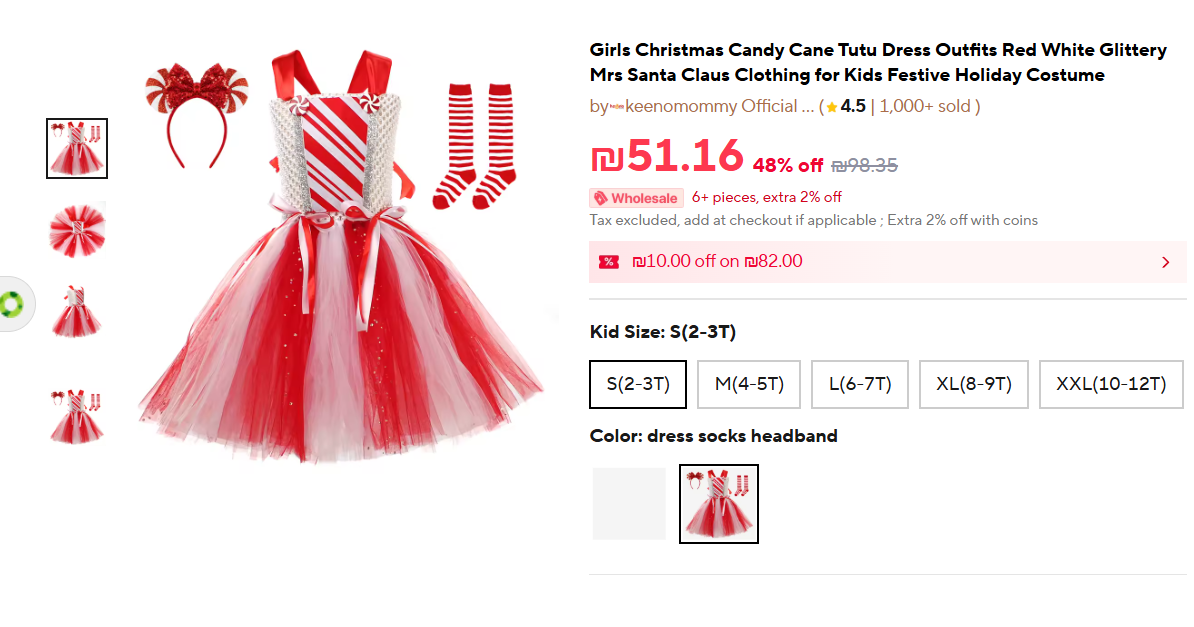1194x627 pixels.
Task: Open keenomommy Official store link
Action: click(x=711, y=107)
